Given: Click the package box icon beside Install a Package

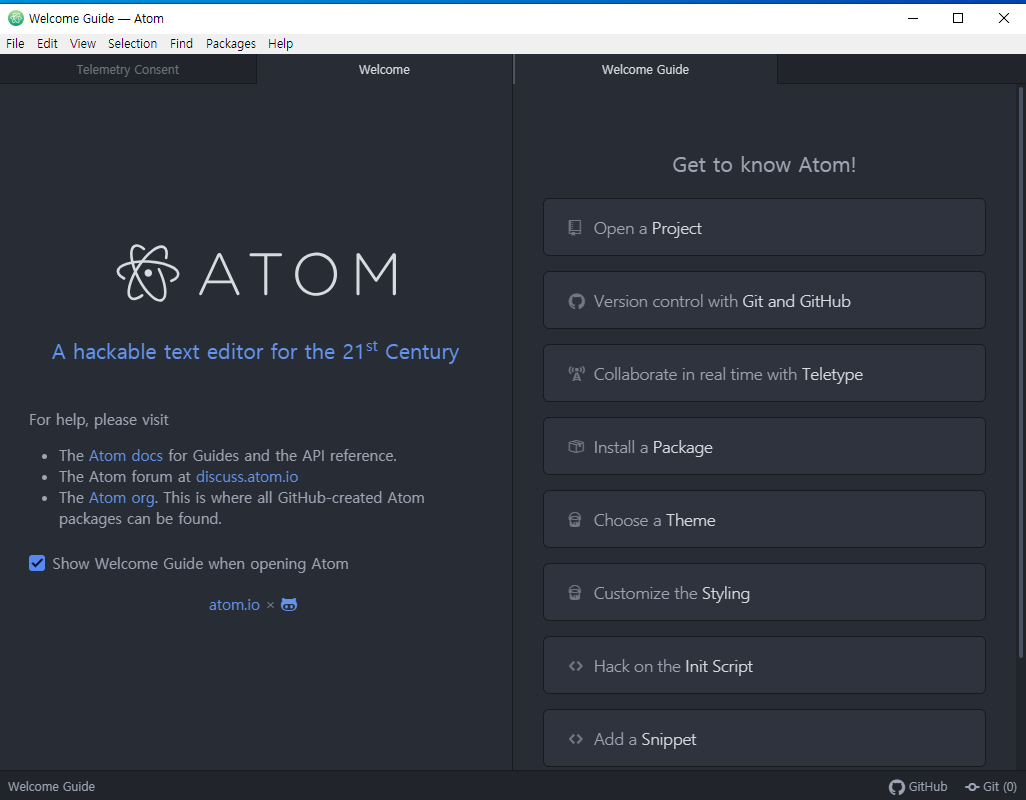Looking at the screenshot, I should point(576,447).
